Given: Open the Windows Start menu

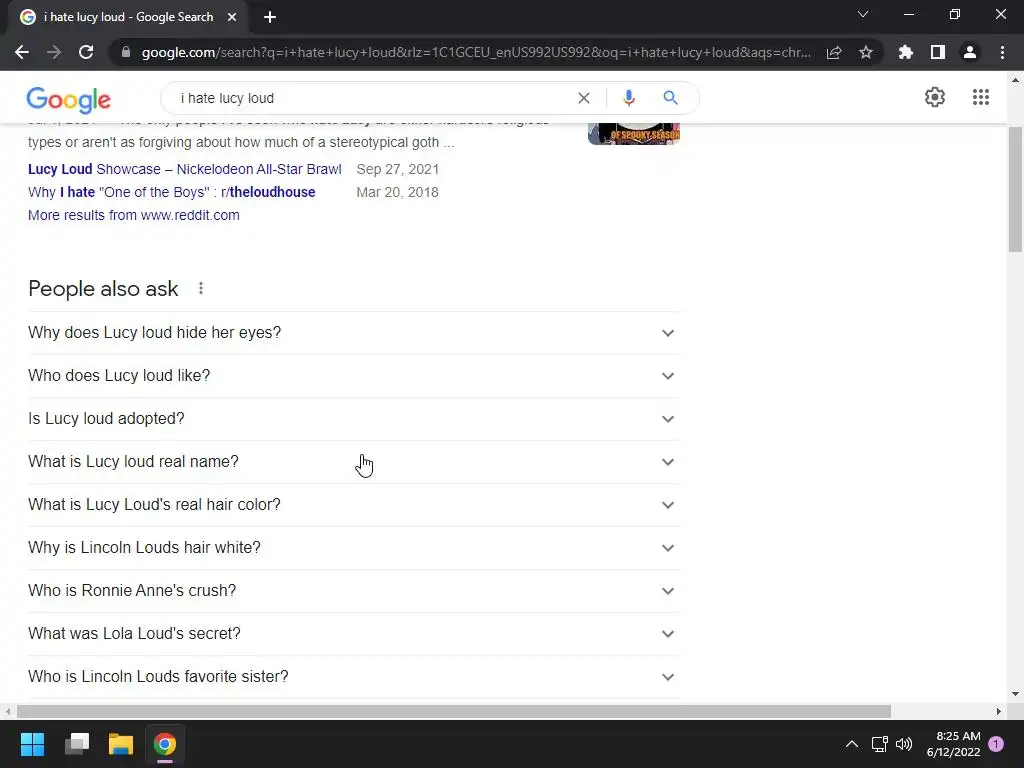Looking at the screenshot, I should point(32,744).
